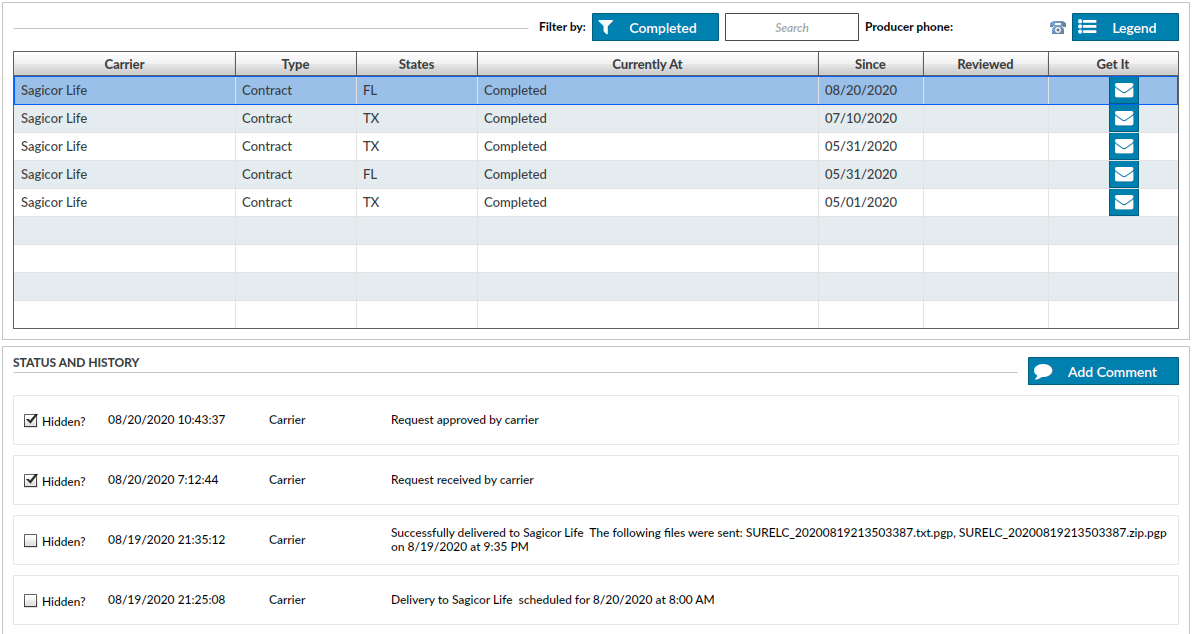
Task: Click the Get It column header
Action: [1113, 64]
